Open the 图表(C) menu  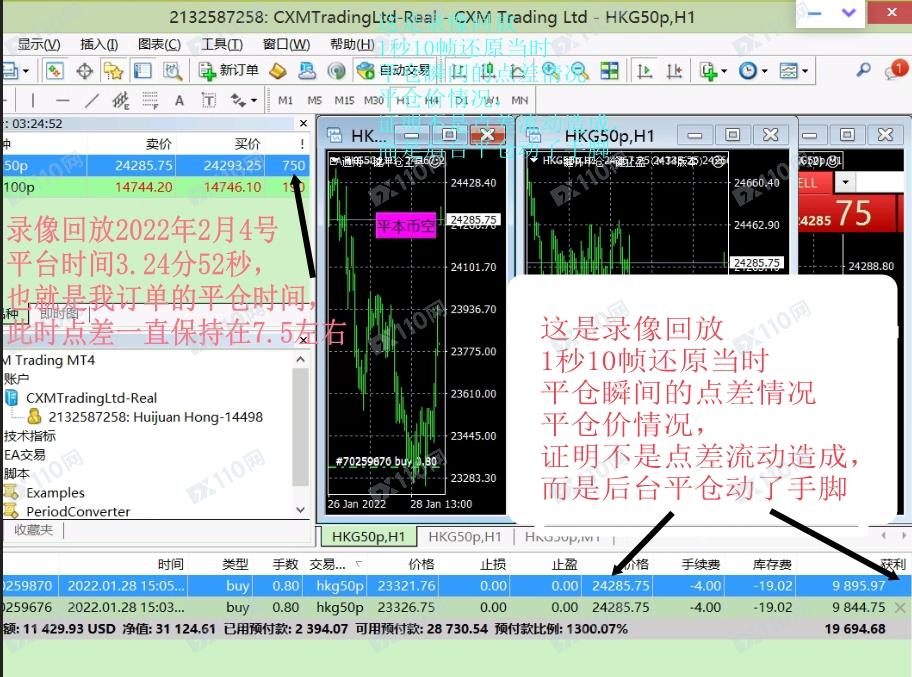(x=159, y=44)
